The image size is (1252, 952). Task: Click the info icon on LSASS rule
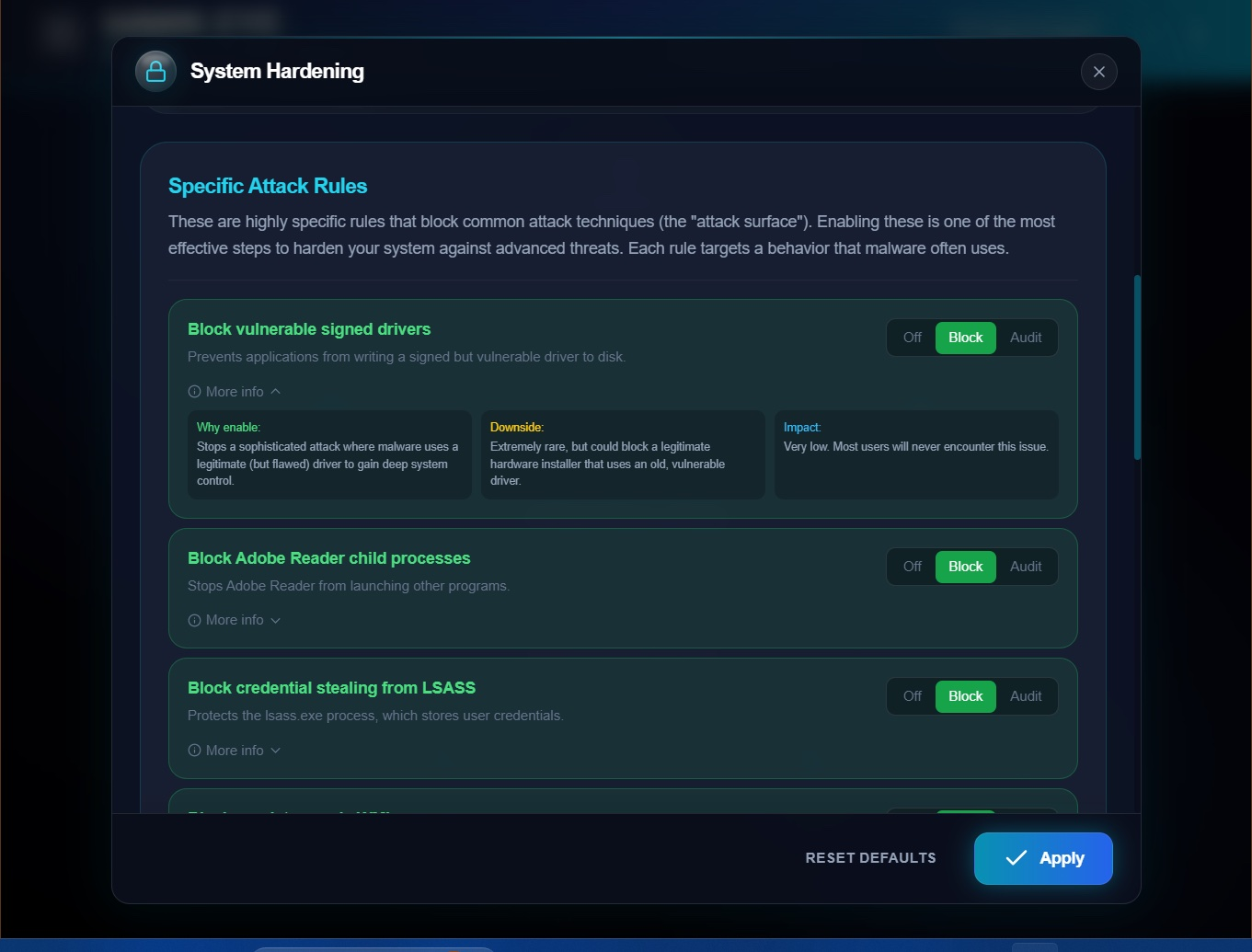pyautogui.click(x=194, y=750)
